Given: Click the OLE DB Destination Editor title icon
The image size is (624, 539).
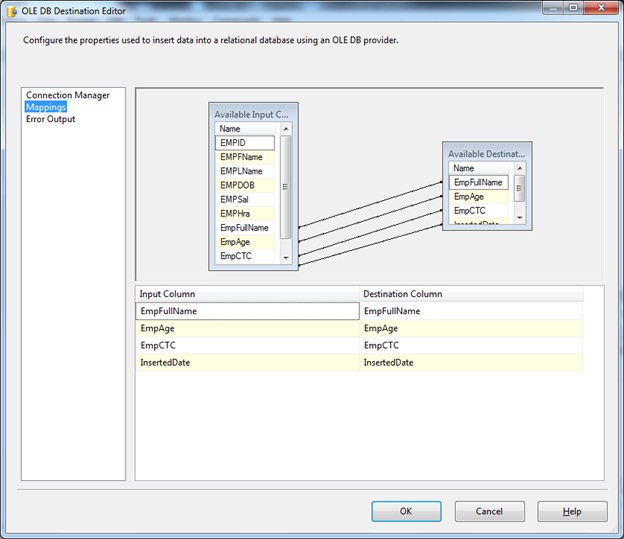Looking at the screenshot, I should pos(12,11).
